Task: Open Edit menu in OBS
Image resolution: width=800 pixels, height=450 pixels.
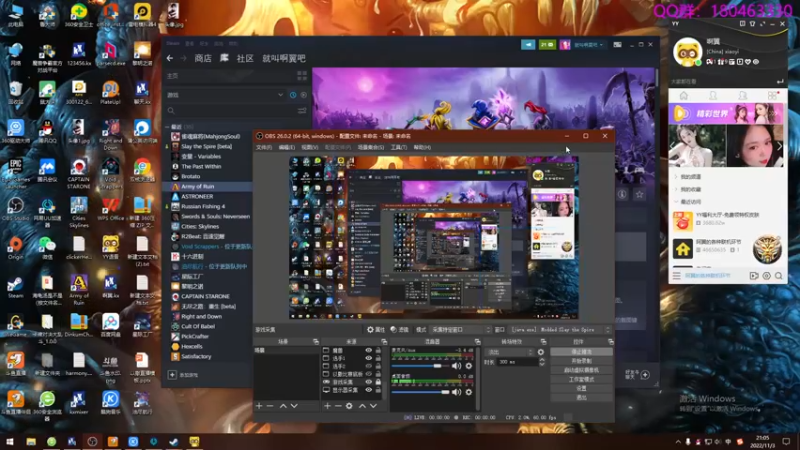Action: click(x=287, y=147)
